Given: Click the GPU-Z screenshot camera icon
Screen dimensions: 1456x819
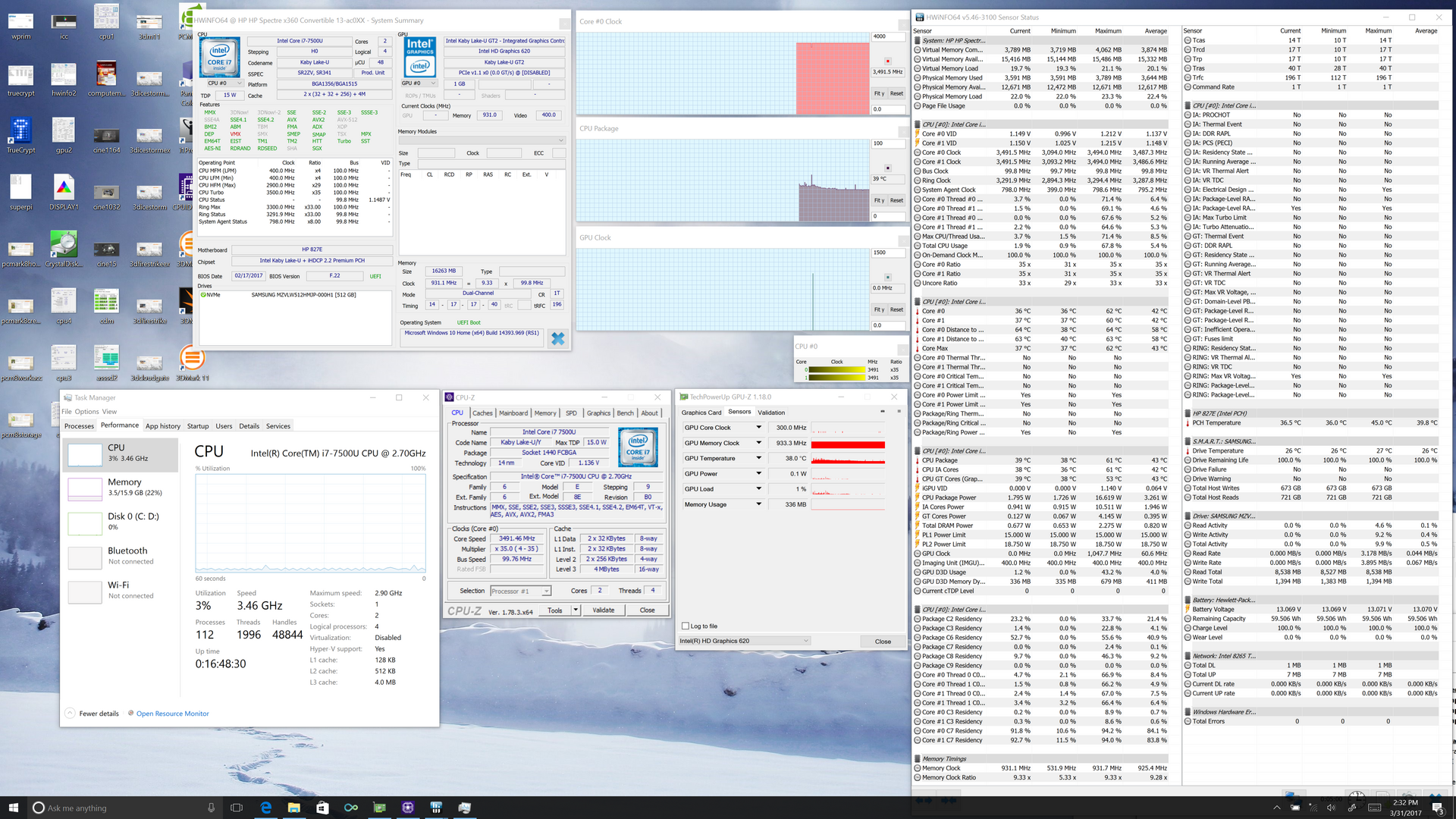Looking at the screenshot, I should pyautogui.click(x=882, y=412).
